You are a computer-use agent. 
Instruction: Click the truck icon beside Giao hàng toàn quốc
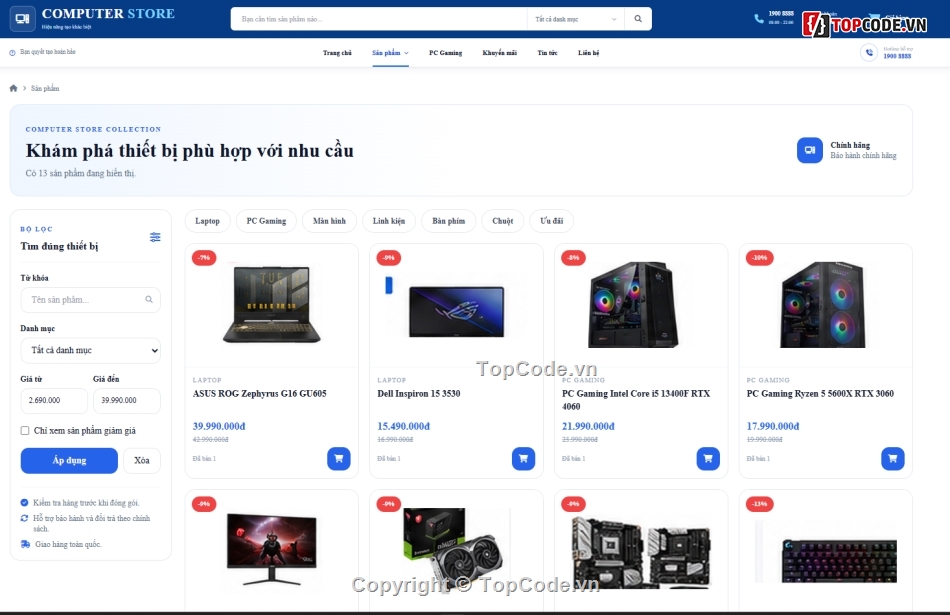[25, 544]
